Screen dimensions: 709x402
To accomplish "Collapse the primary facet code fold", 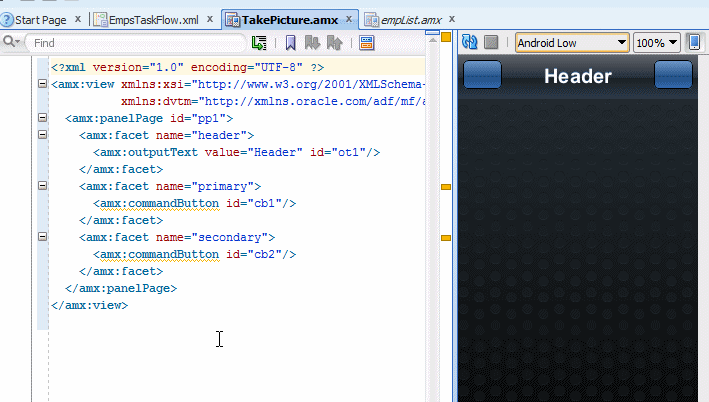I will tap(43, 185).
